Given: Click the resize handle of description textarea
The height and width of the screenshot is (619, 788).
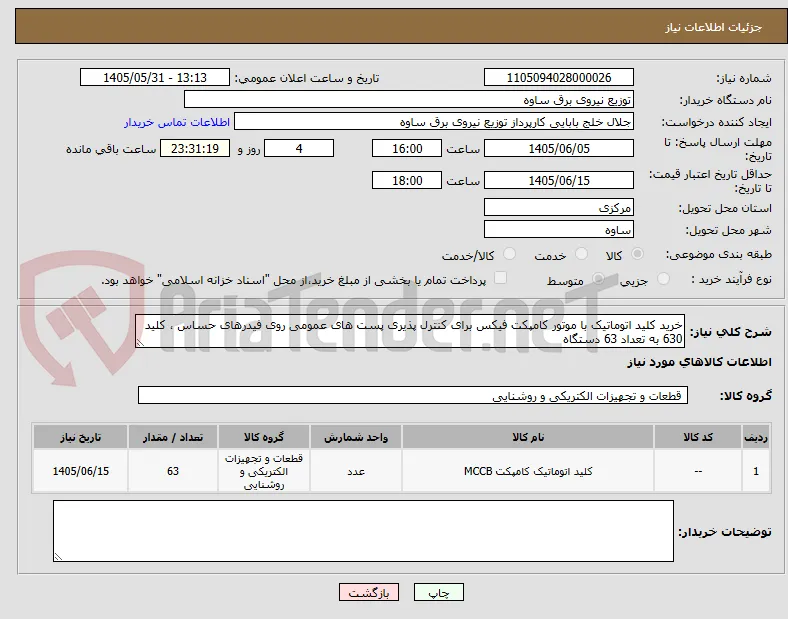Looking at the screenshot, I should pos(140,343).
